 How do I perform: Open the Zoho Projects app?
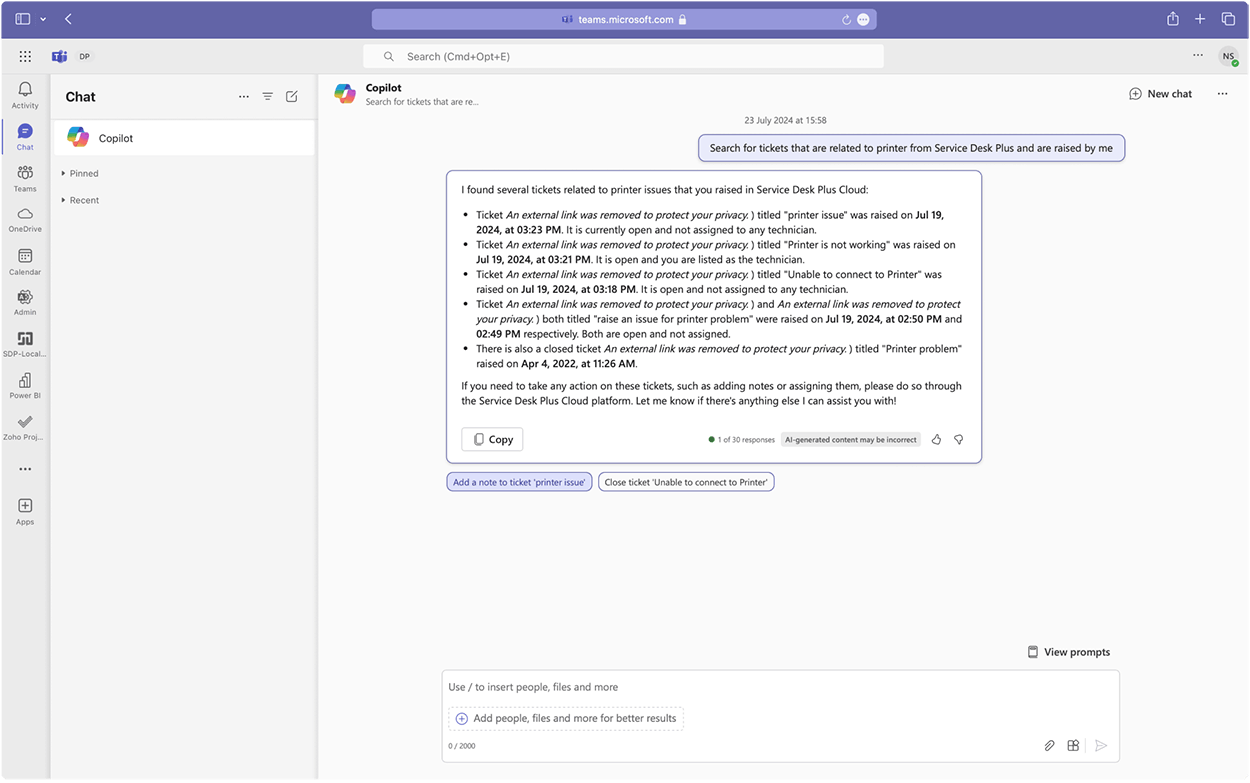click(x=25, y=428)
